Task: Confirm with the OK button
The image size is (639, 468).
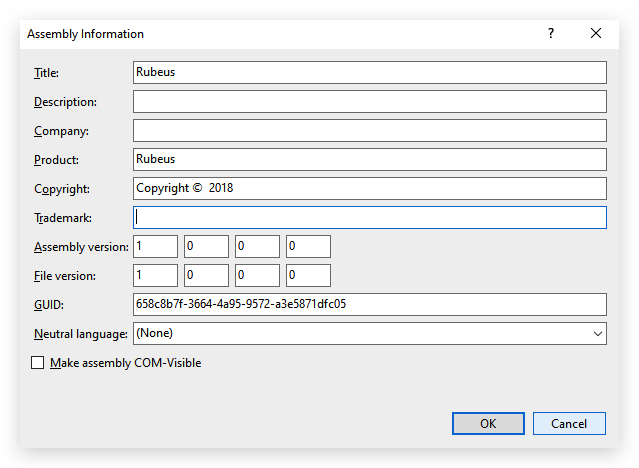Action: 488,424
